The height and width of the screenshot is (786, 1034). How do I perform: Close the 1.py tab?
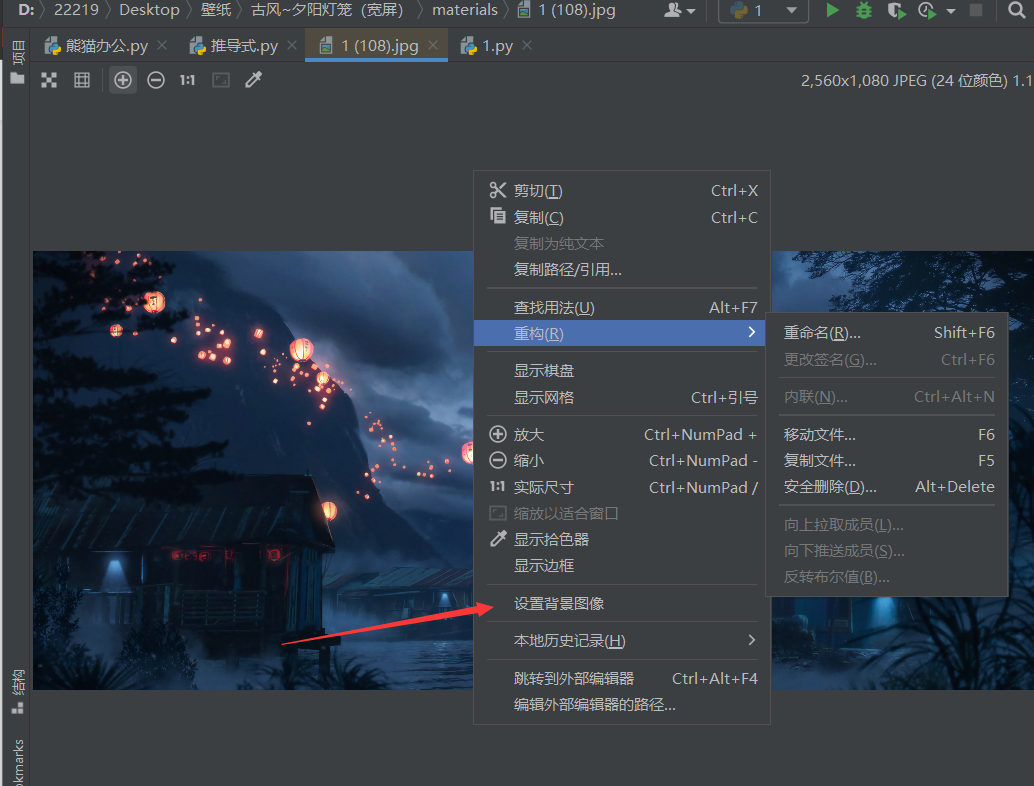pyautogui.click(x=527, y=45)
